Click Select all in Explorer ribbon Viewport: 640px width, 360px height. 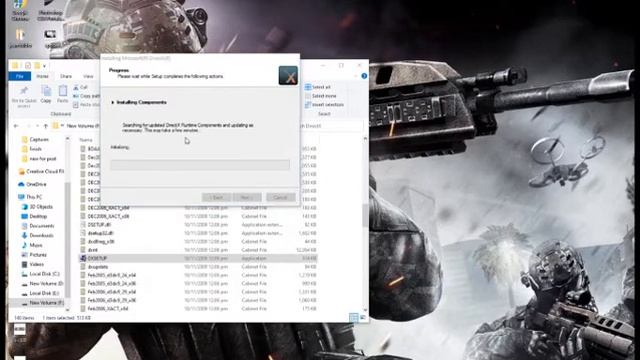click(318, 87)
